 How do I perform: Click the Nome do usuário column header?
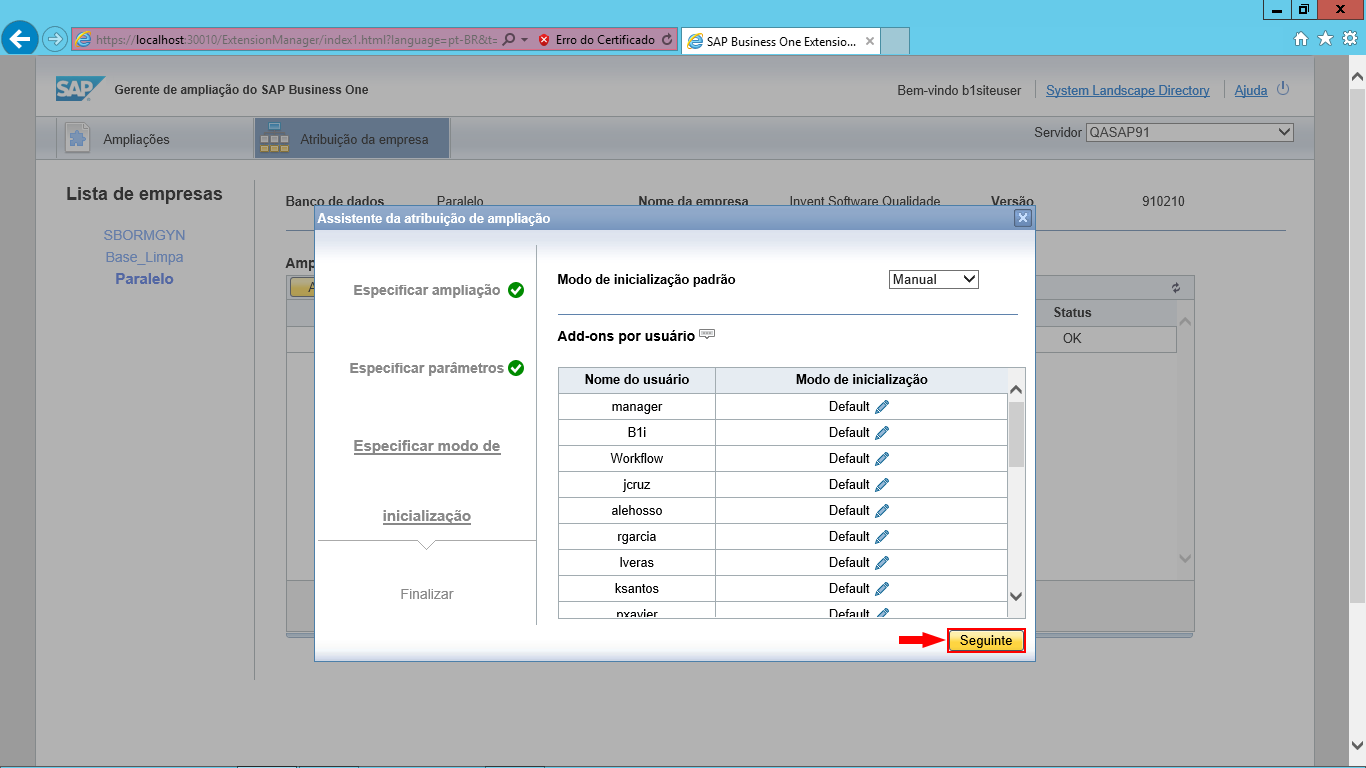(637, 380)
